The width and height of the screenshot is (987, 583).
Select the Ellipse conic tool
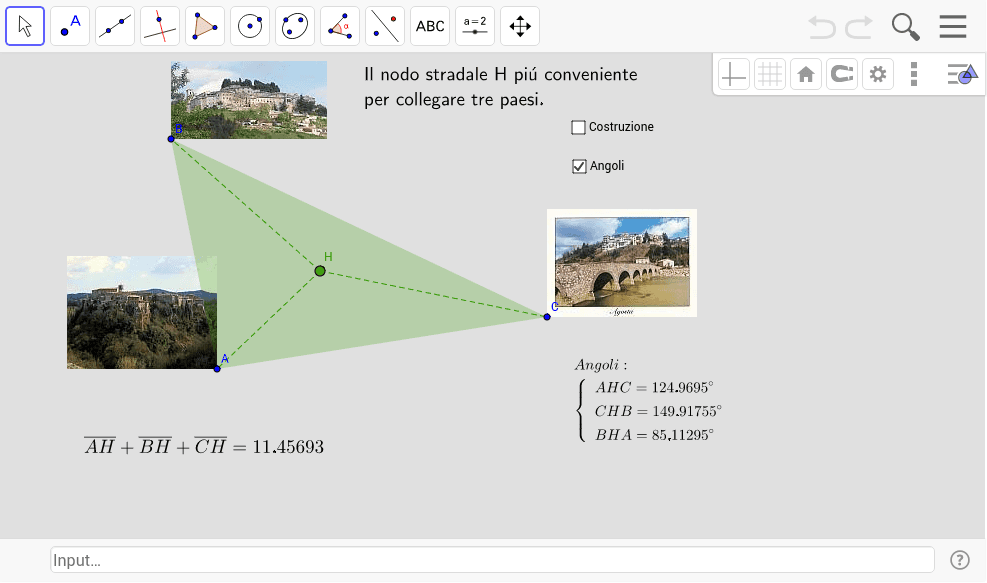pyautogui.click(x=295, y=26)
